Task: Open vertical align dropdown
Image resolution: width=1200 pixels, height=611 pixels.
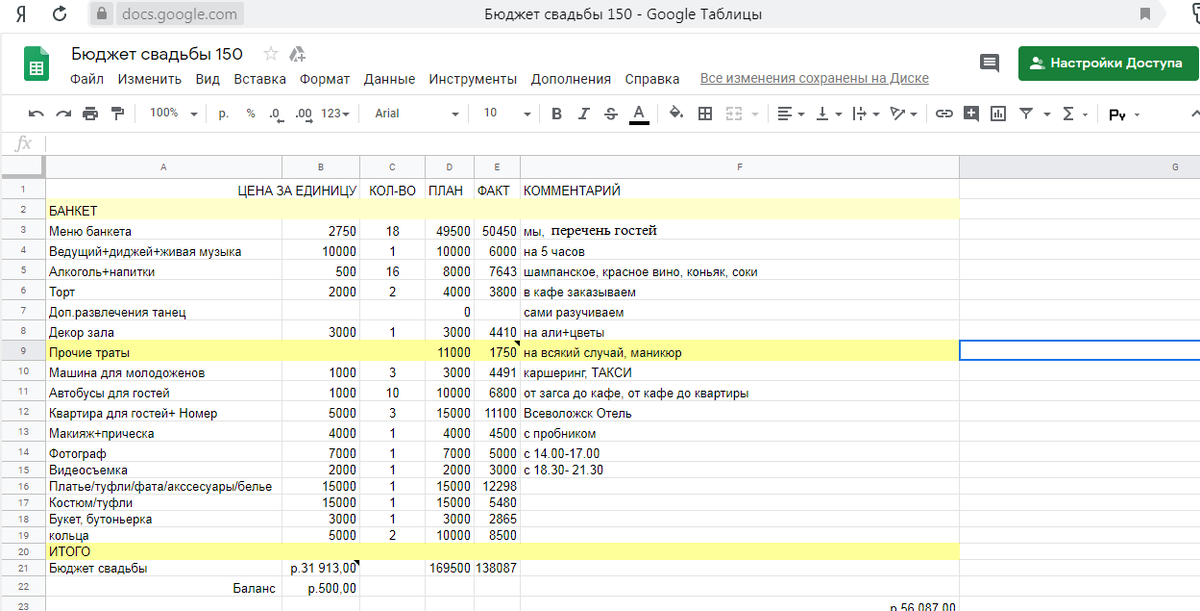Action: pos(829,114)
